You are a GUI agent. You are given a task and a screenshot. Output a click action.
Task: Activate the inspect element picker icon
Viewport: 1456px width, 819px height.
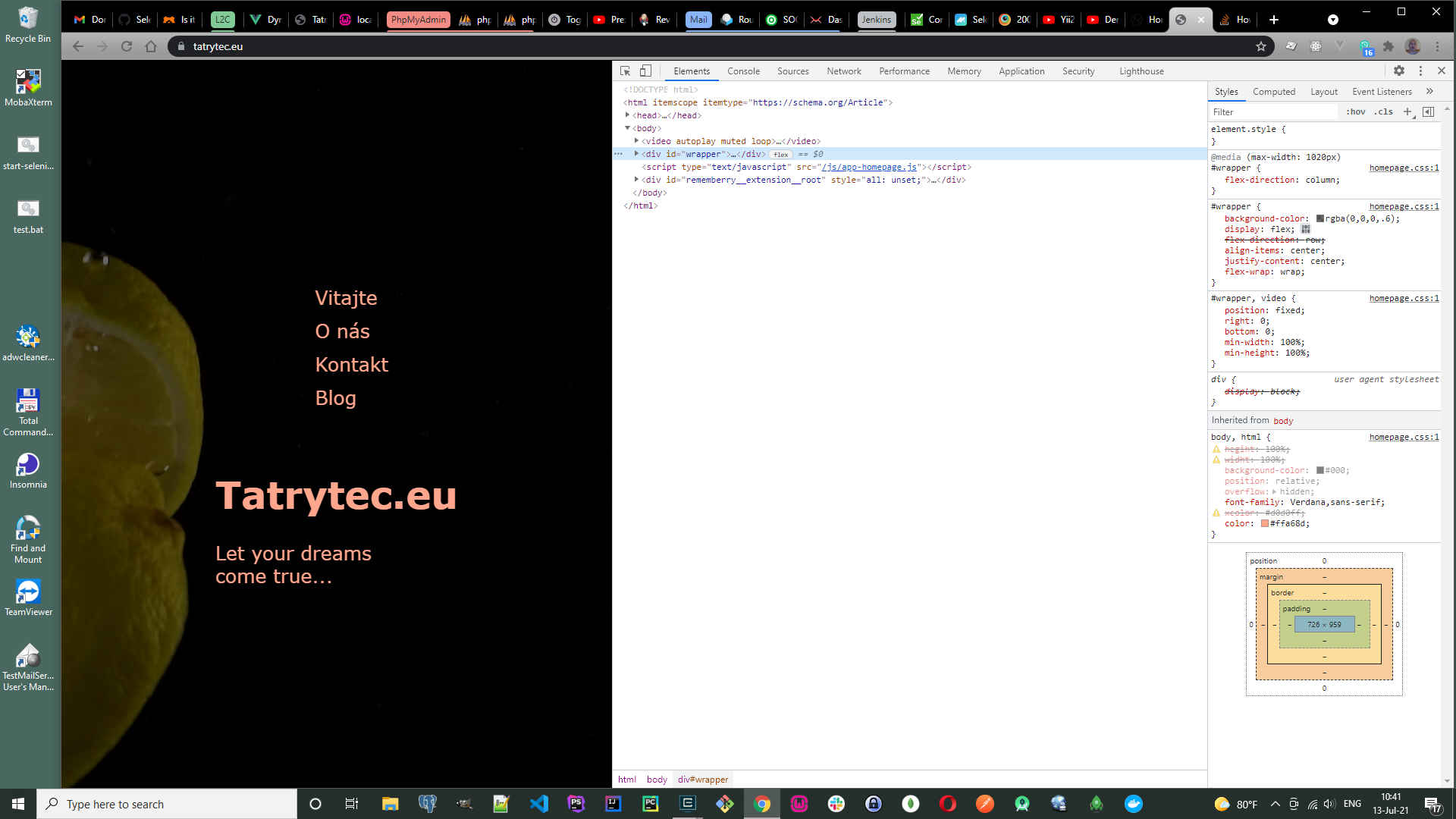pyautogui.click(x=625, y=71)
